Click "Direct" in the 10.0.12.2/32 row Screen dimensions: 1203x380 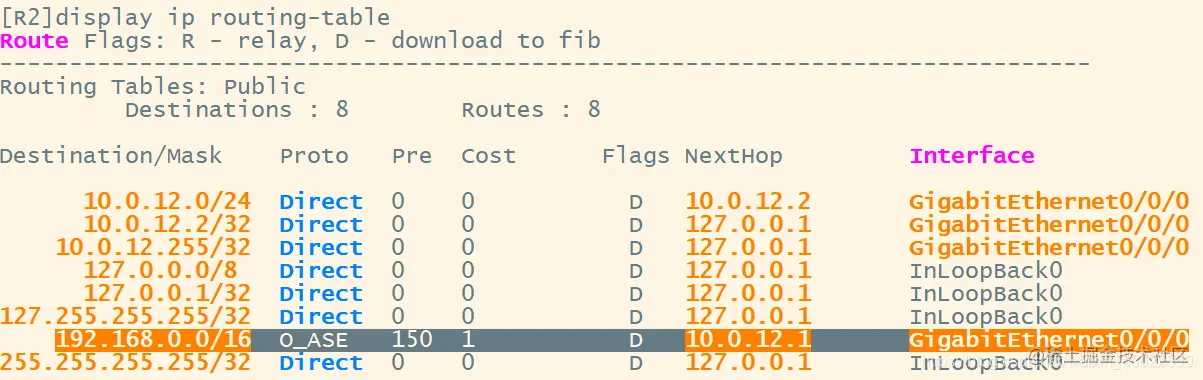click(x=321, y=225)
